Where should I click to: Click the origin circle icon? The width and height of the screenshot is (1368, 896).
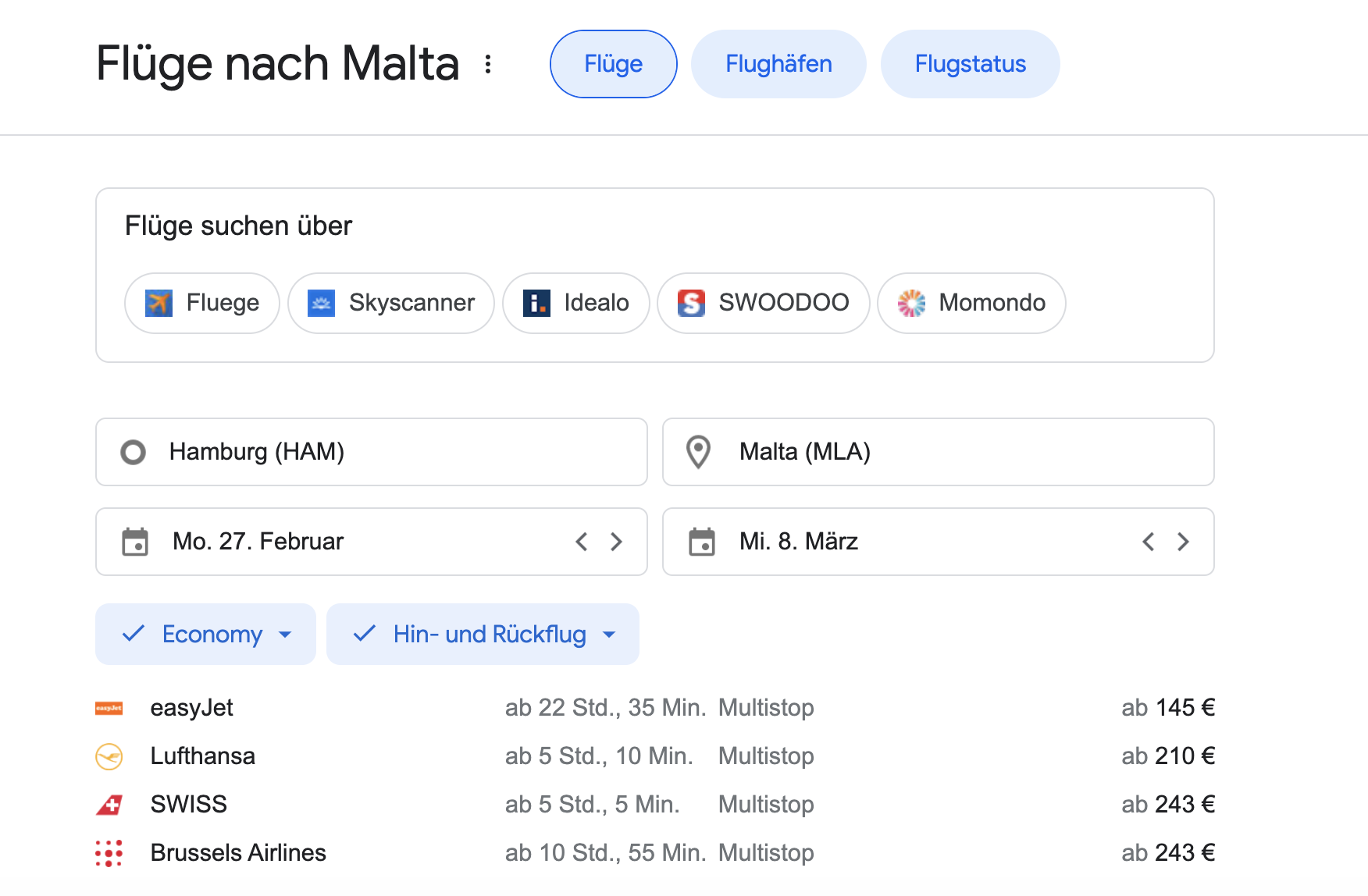pyautogui.click(x=134, y=452)
